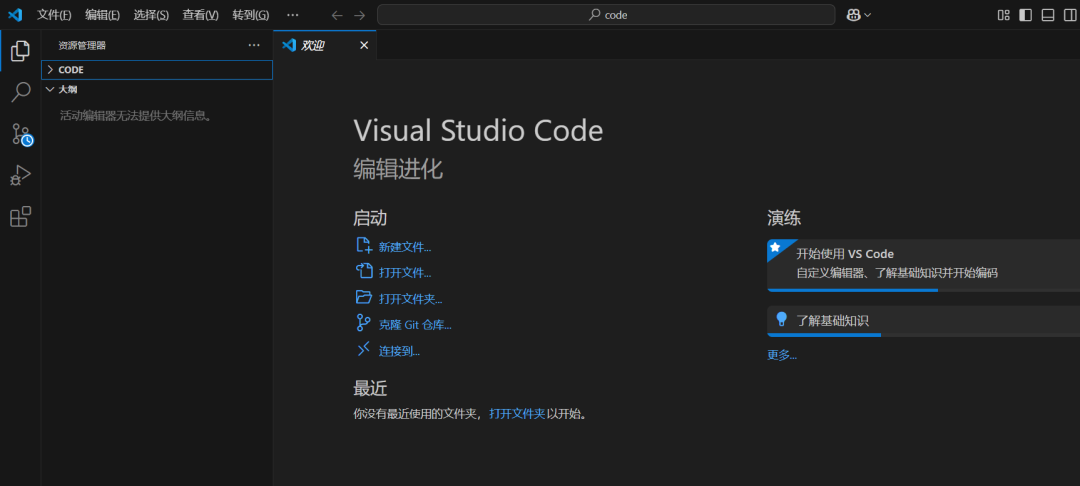Viewport: 1080px width, 486px height.
Task: Click the git branch icon beside 克隆 Git 仓库
Action: pyautogui.click(x=364, y=323)
